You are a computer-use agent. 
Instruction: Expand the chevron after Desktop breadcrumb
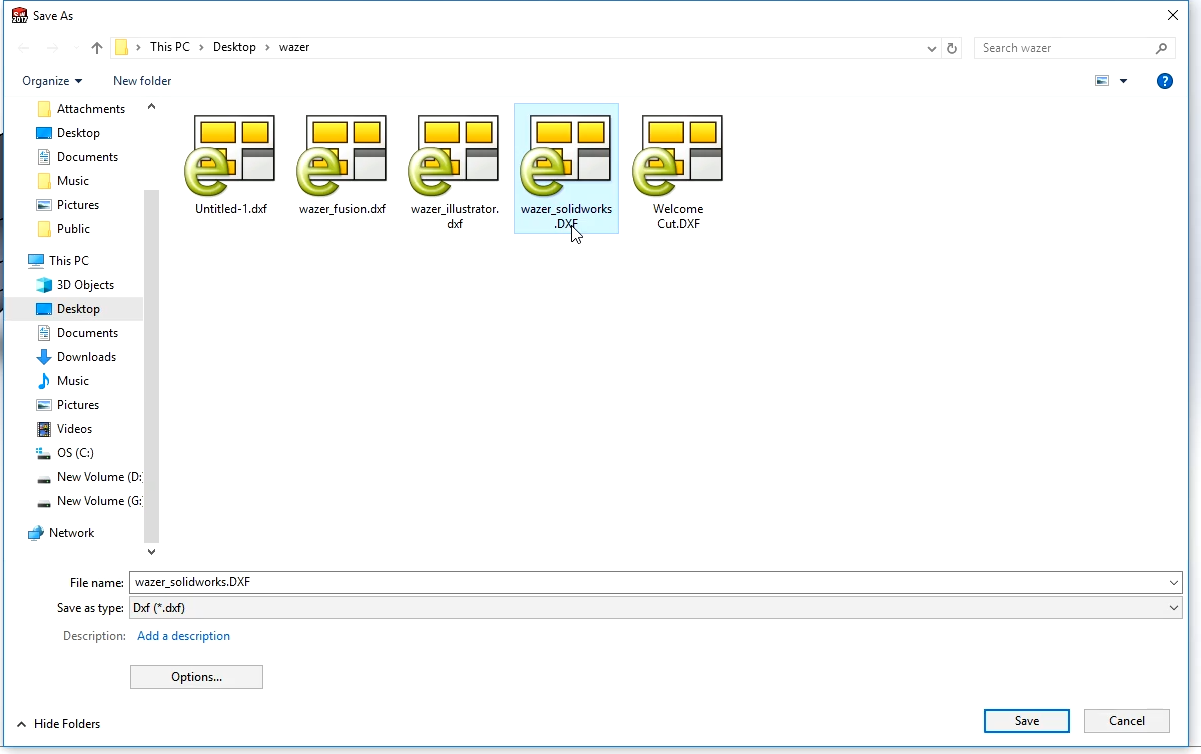pyautogui.click(x=268, y=47)
